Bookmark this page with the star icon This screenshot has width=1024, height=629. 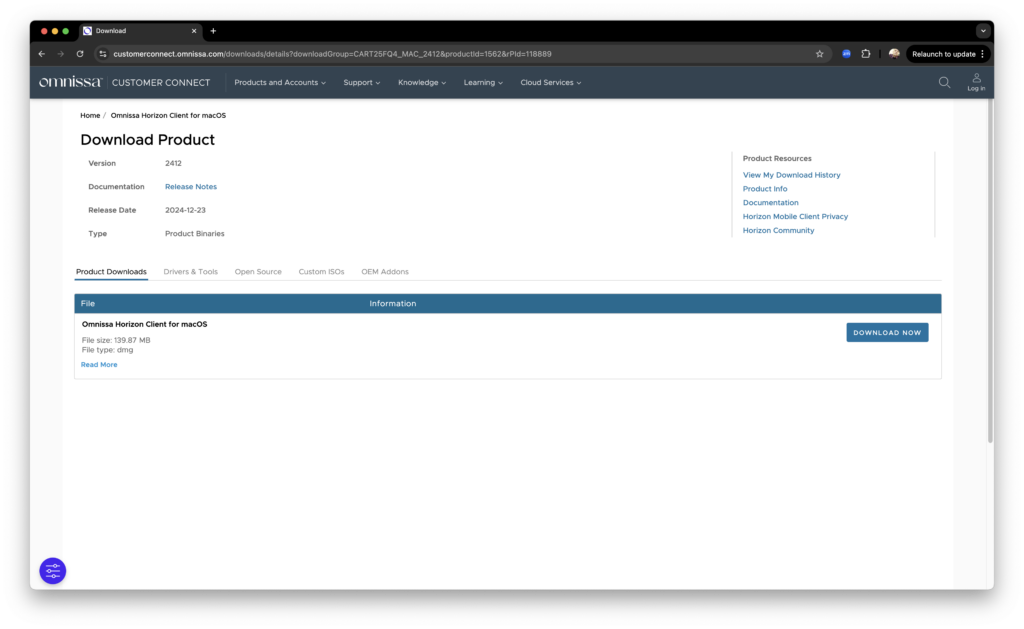819,53
